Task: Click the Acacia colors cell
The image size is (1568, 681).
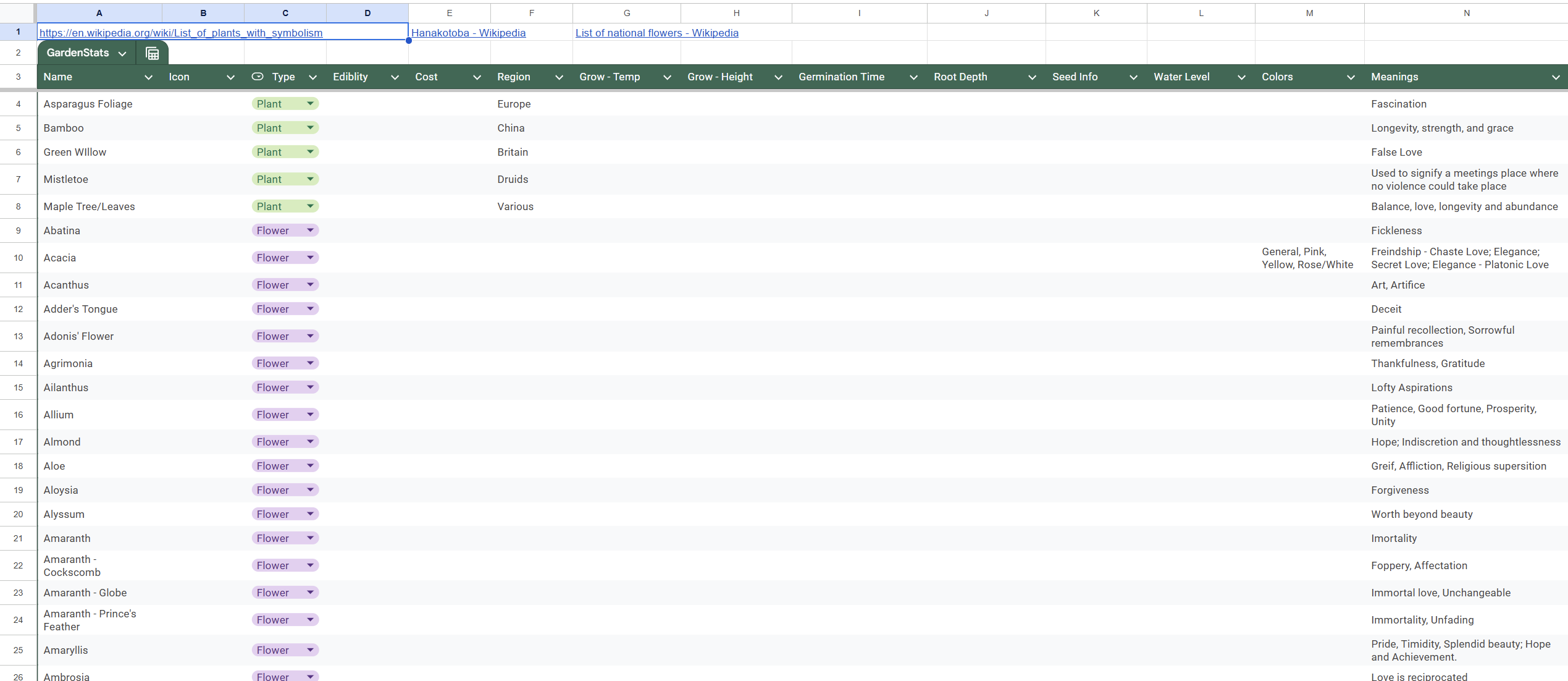Action: point(1308,258)
